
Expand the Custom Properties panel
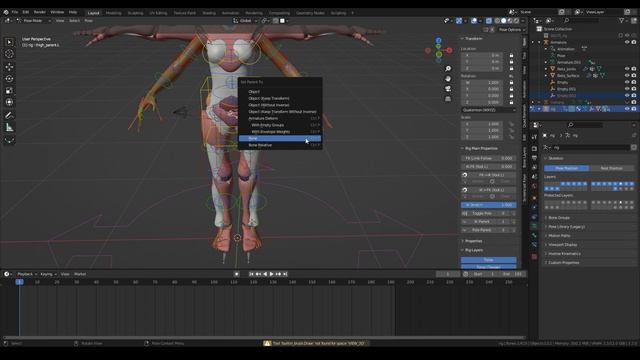(563, 263)
